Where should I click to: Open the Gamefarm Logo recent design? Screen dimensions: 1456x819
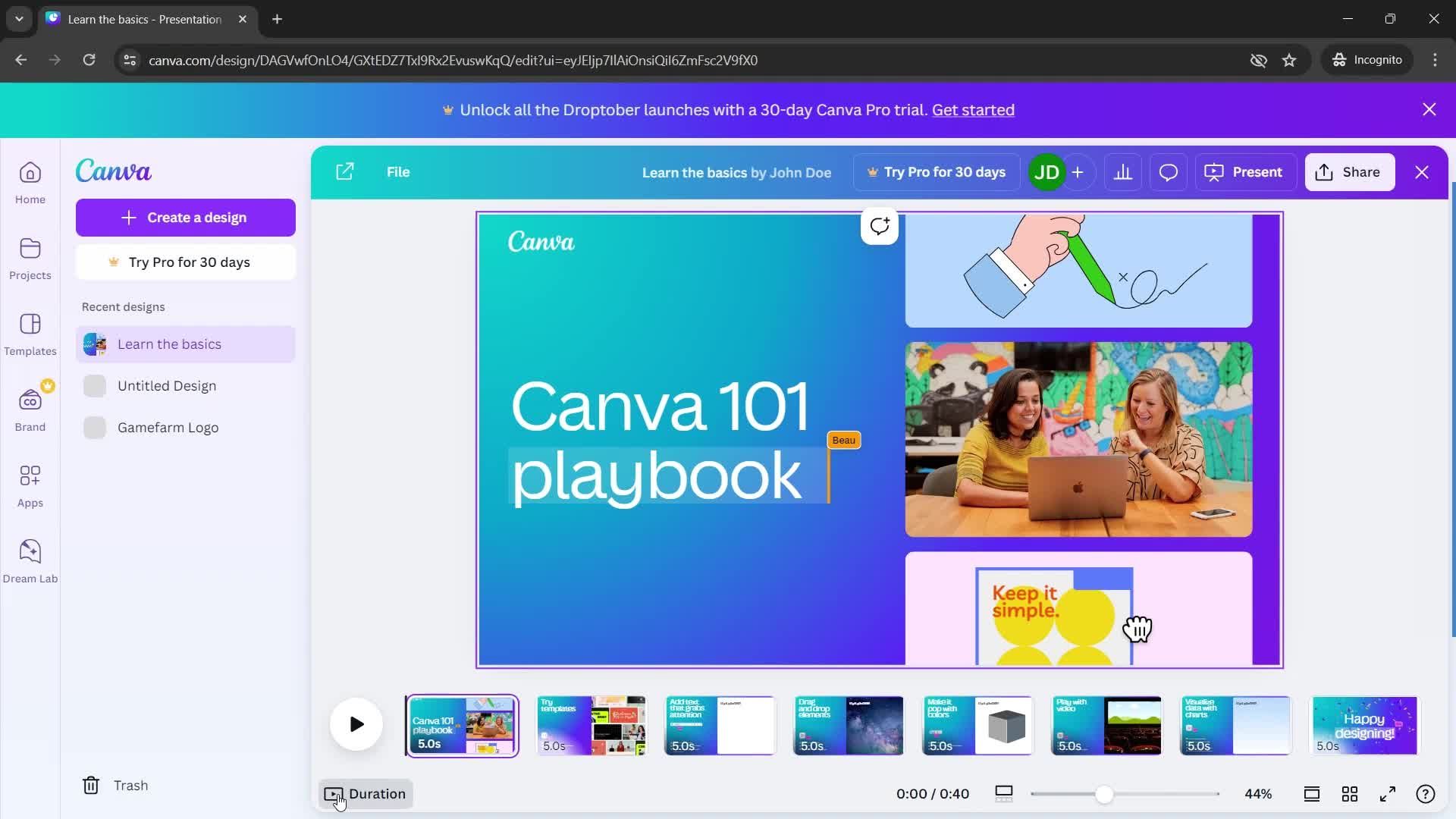click(186, 428)
